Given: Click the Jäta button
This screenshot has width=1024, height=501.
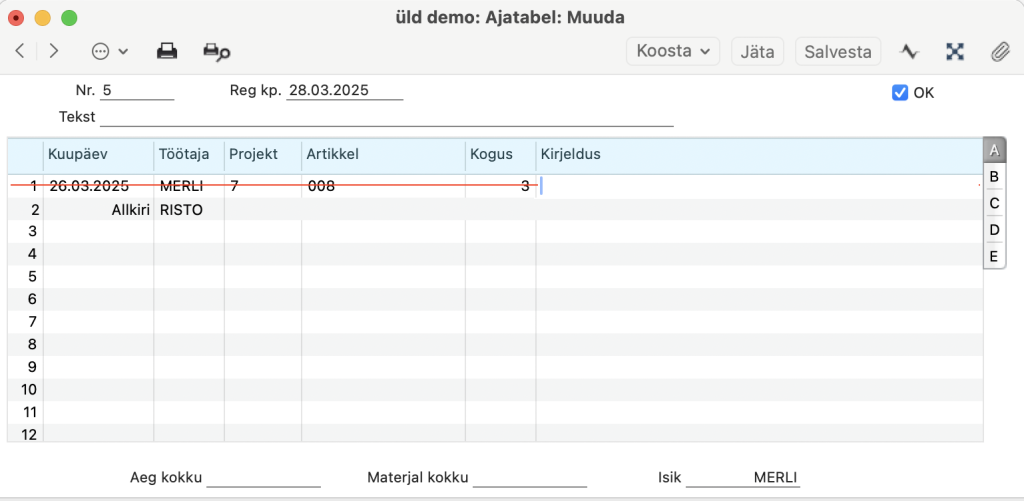Looking at the screenshot, I should 757,51.
